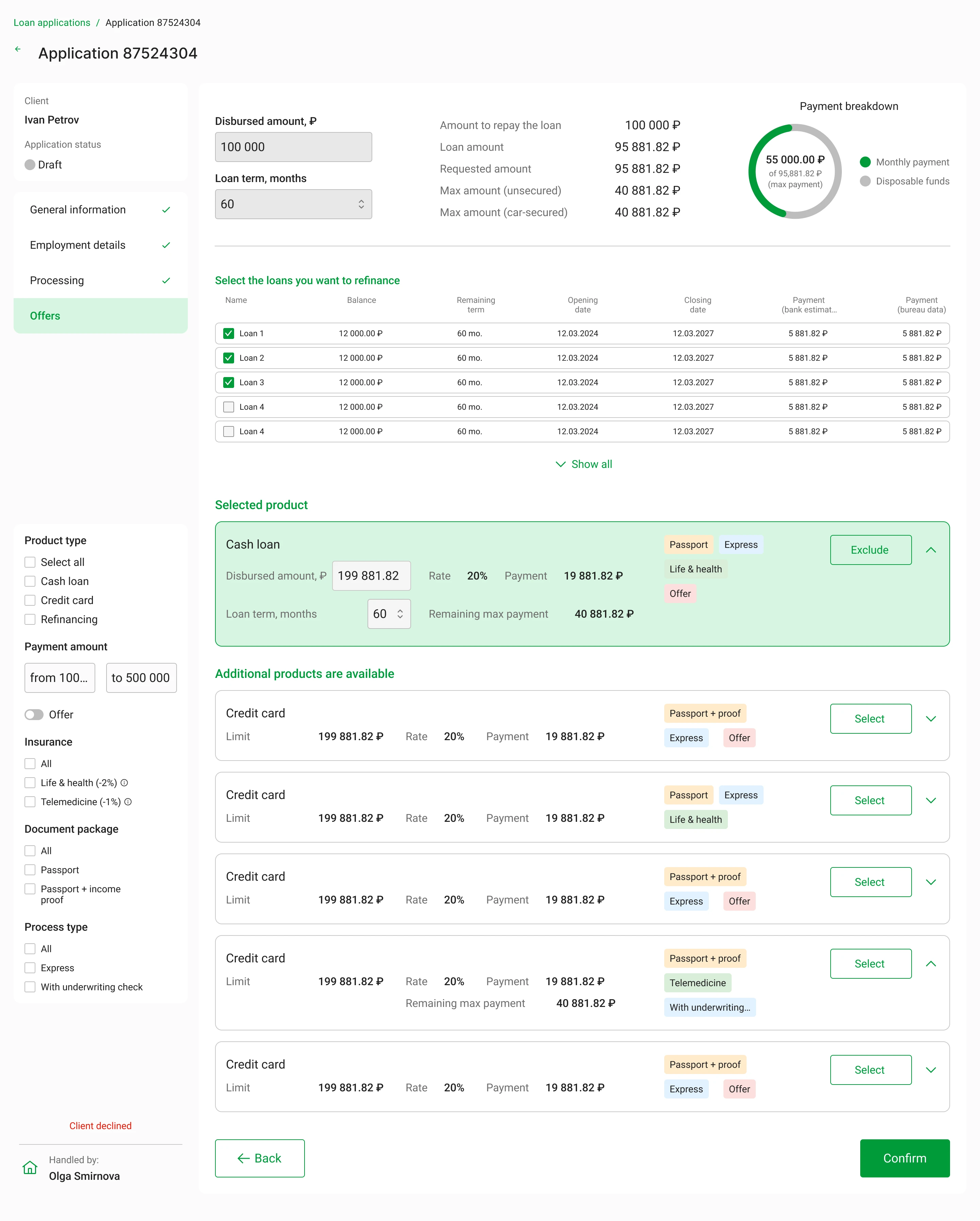
Task: Click info icon next to Life & health (-2%)
Action: [125, 783]
